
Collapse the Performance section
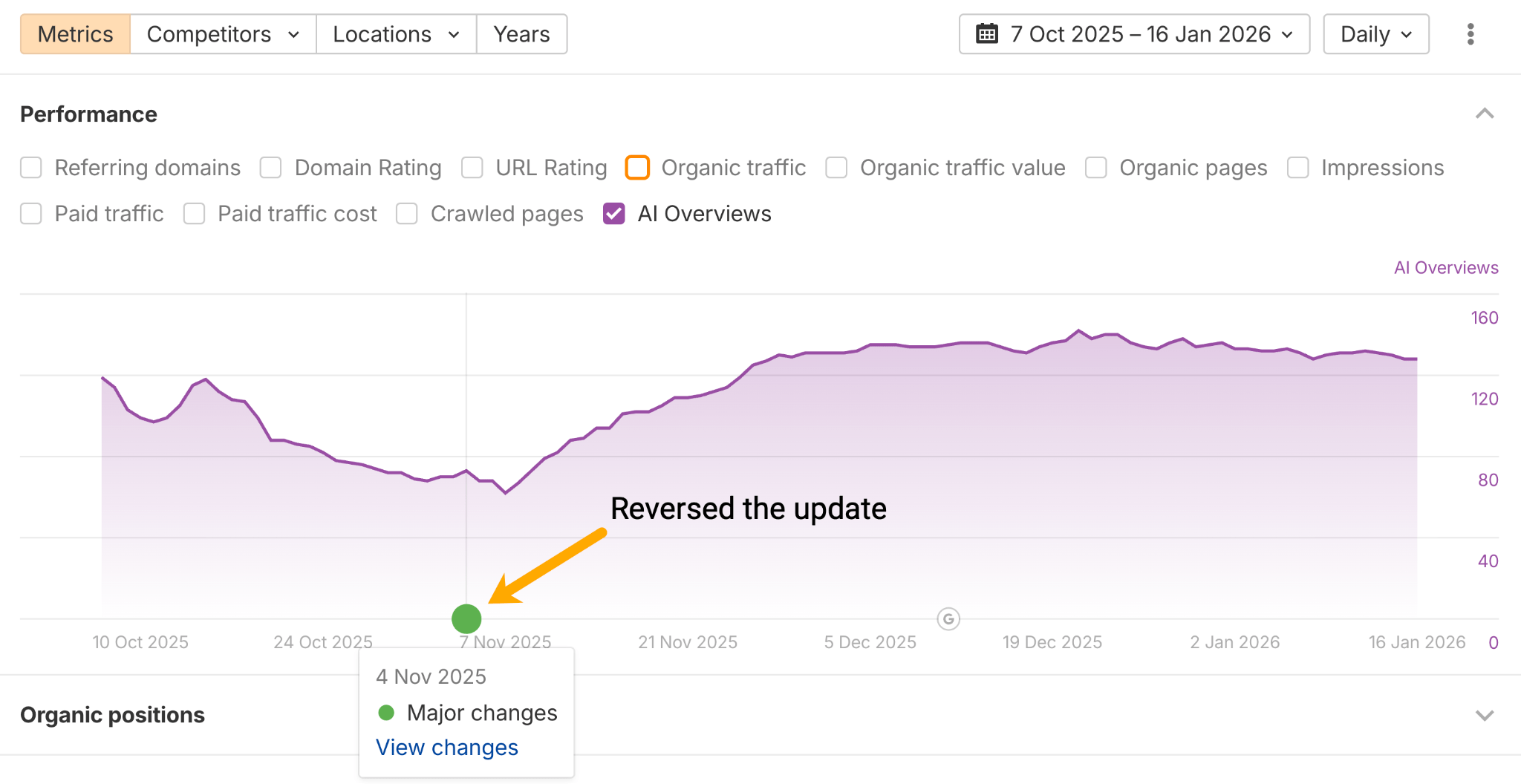[1483, 114]
